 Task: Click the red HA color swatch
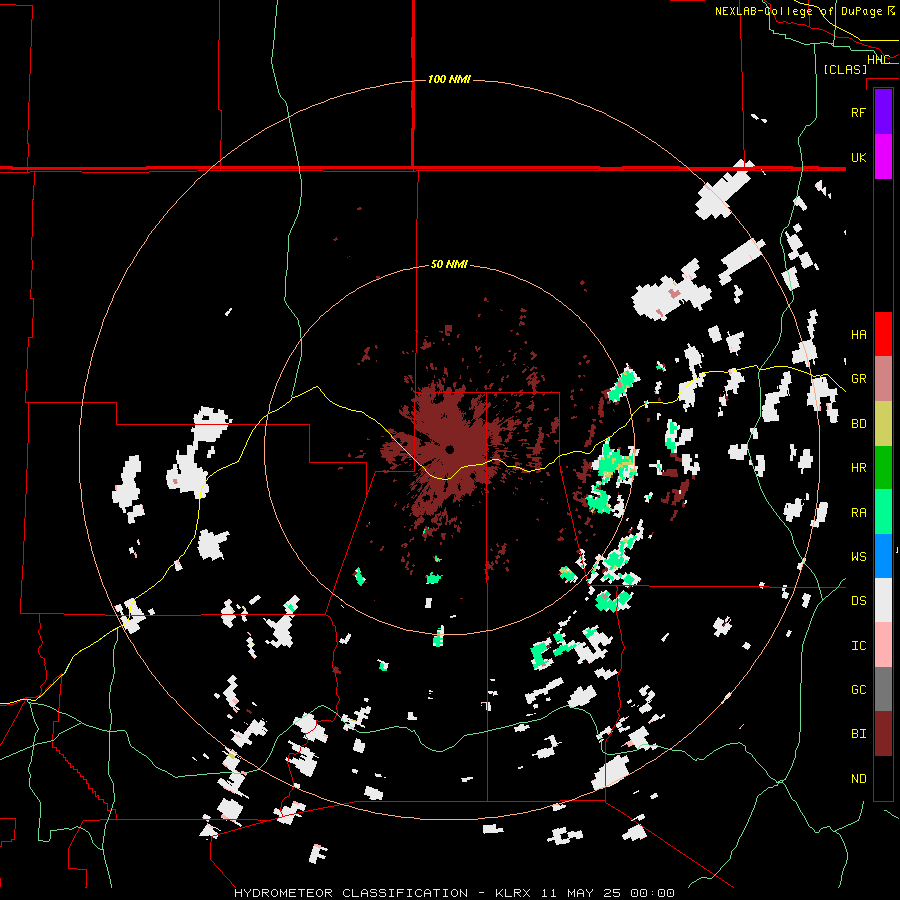pyautogui.click(x=883, y=334)
